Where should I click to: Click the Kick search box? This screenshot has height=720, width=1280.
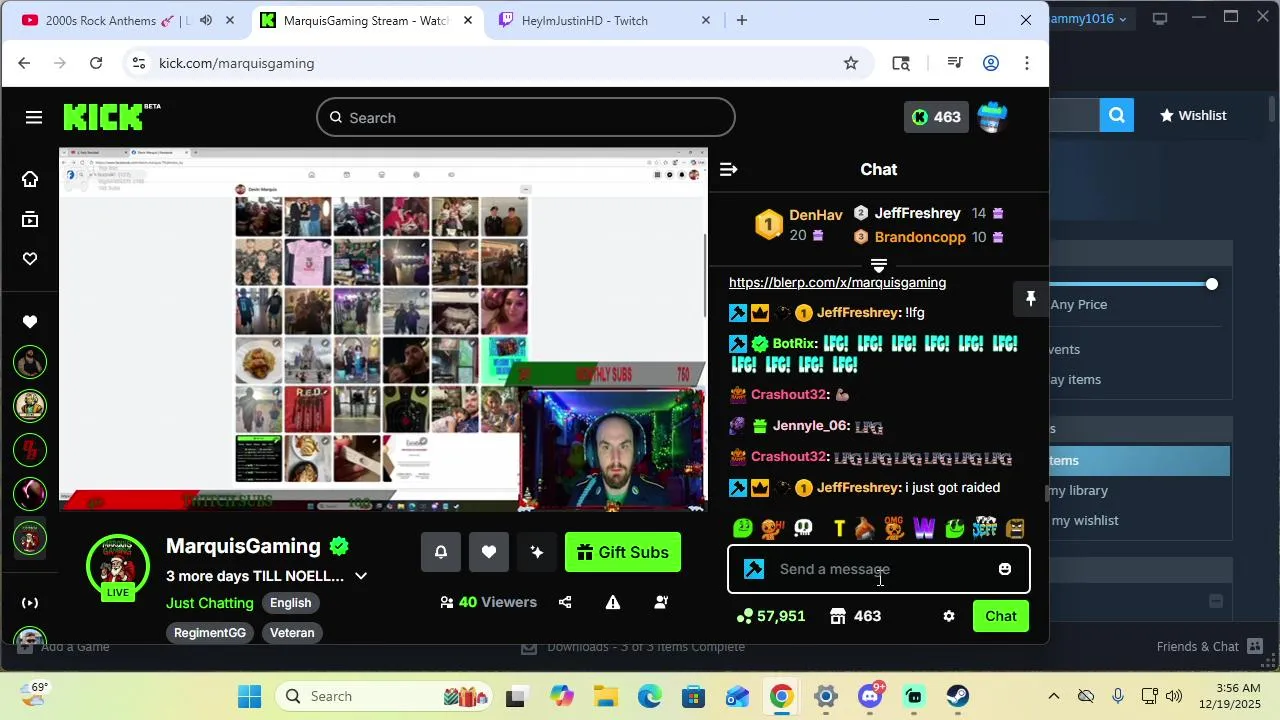[526, 118]
